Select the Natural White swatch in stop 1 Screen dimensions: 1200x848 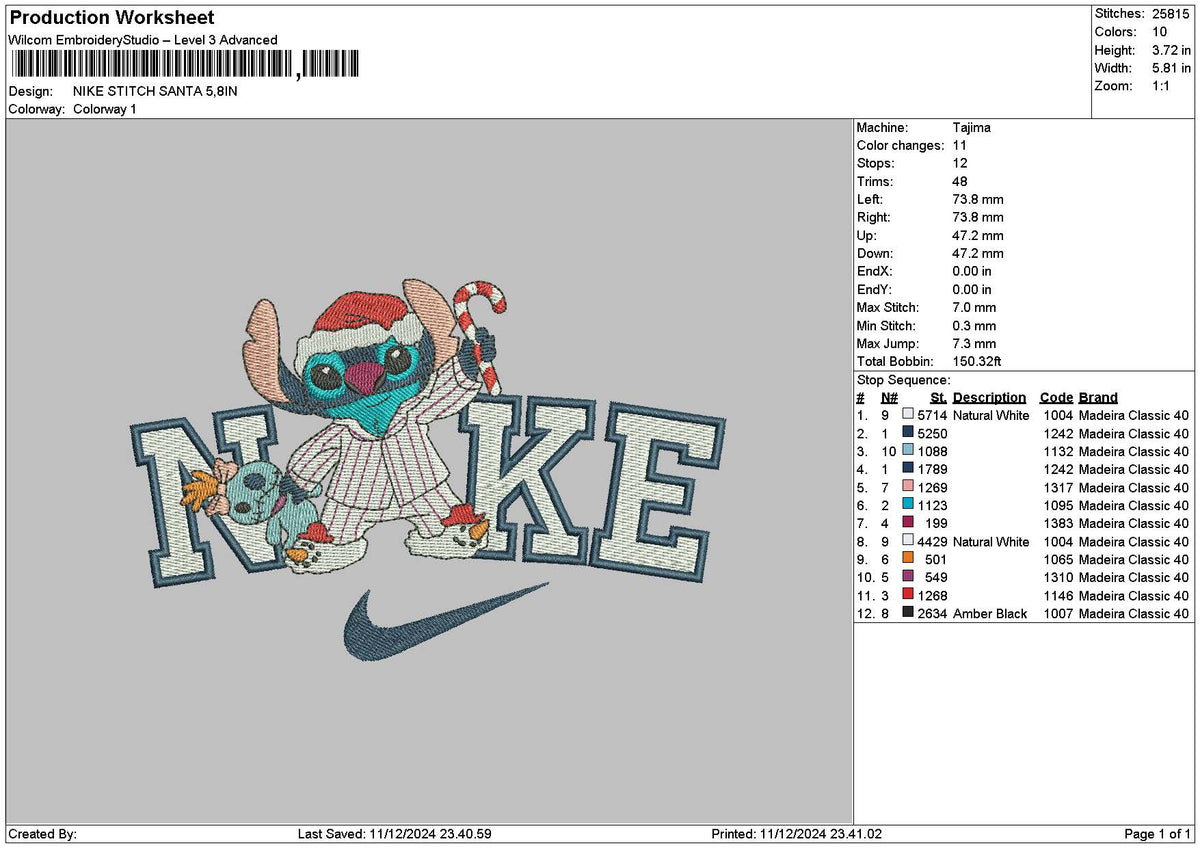coord(908,414)
